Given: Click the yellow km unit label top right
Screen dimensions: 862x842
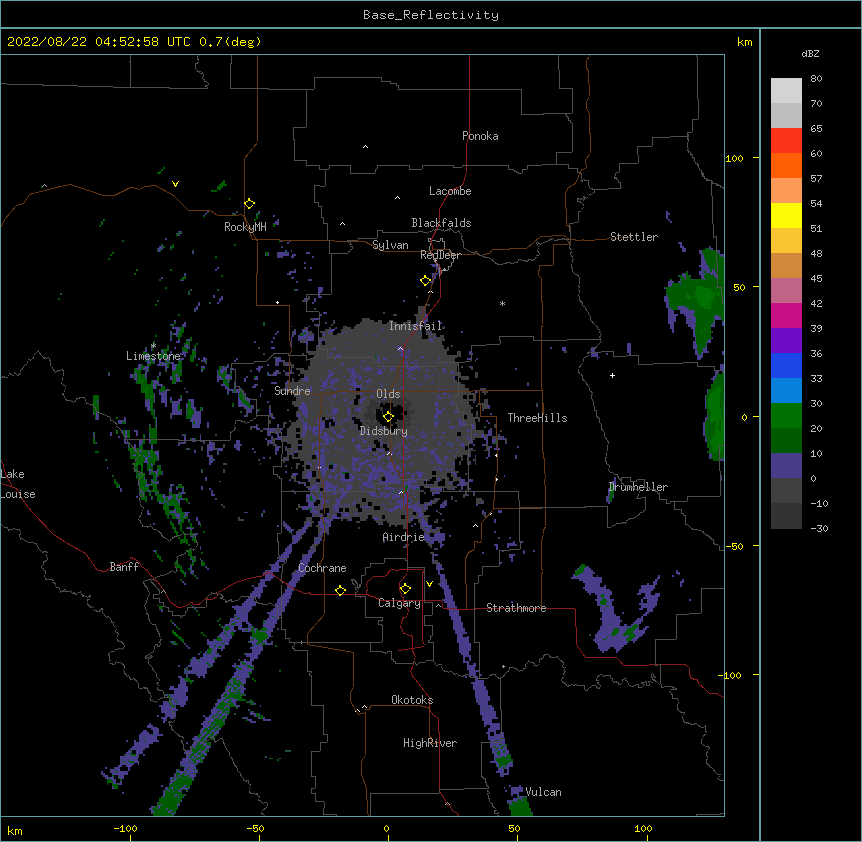Looking at the screenshot, I should [745, 42].
